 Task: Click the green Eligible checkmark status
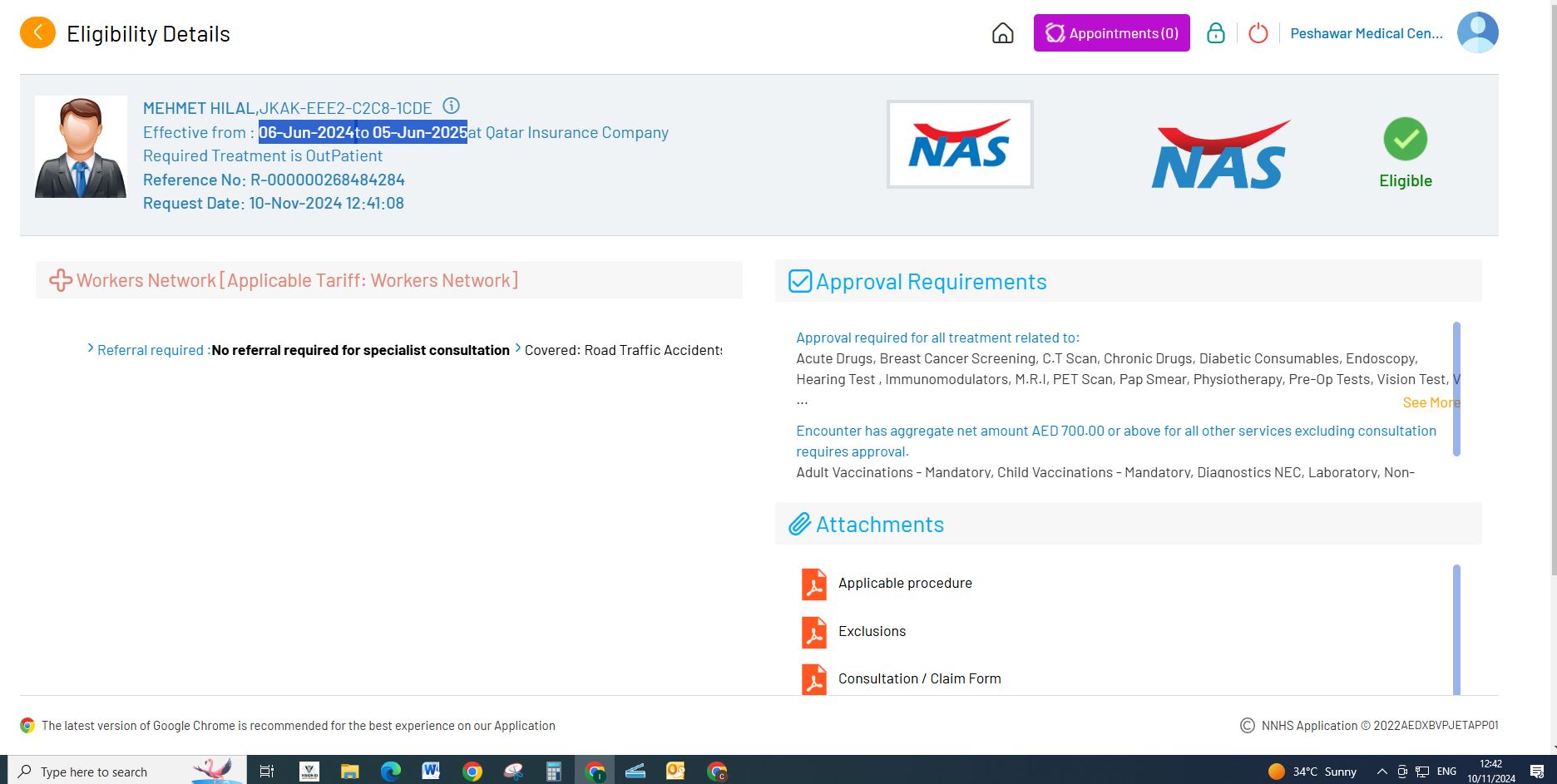1405,140
